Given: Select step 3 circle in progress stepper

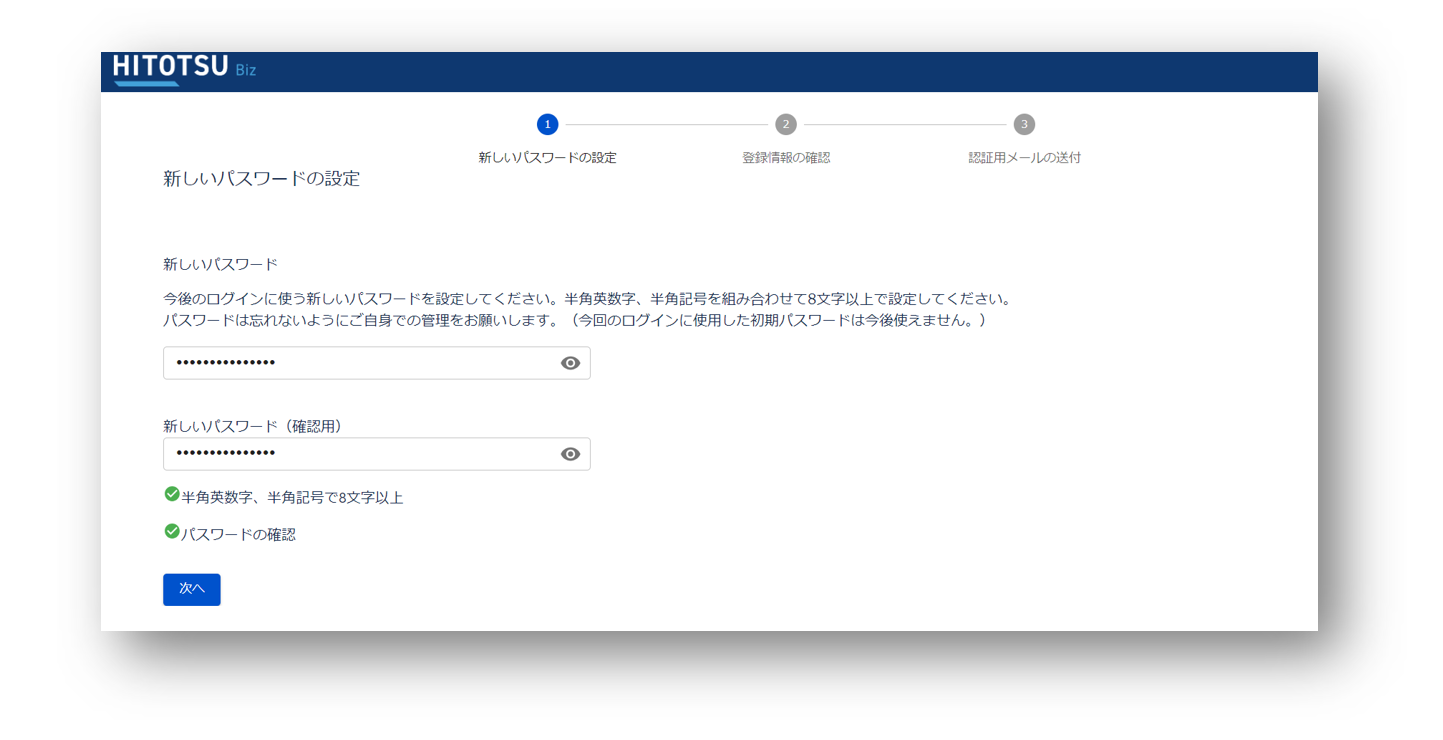Looking at the screenshot, I should (1024, 124).
